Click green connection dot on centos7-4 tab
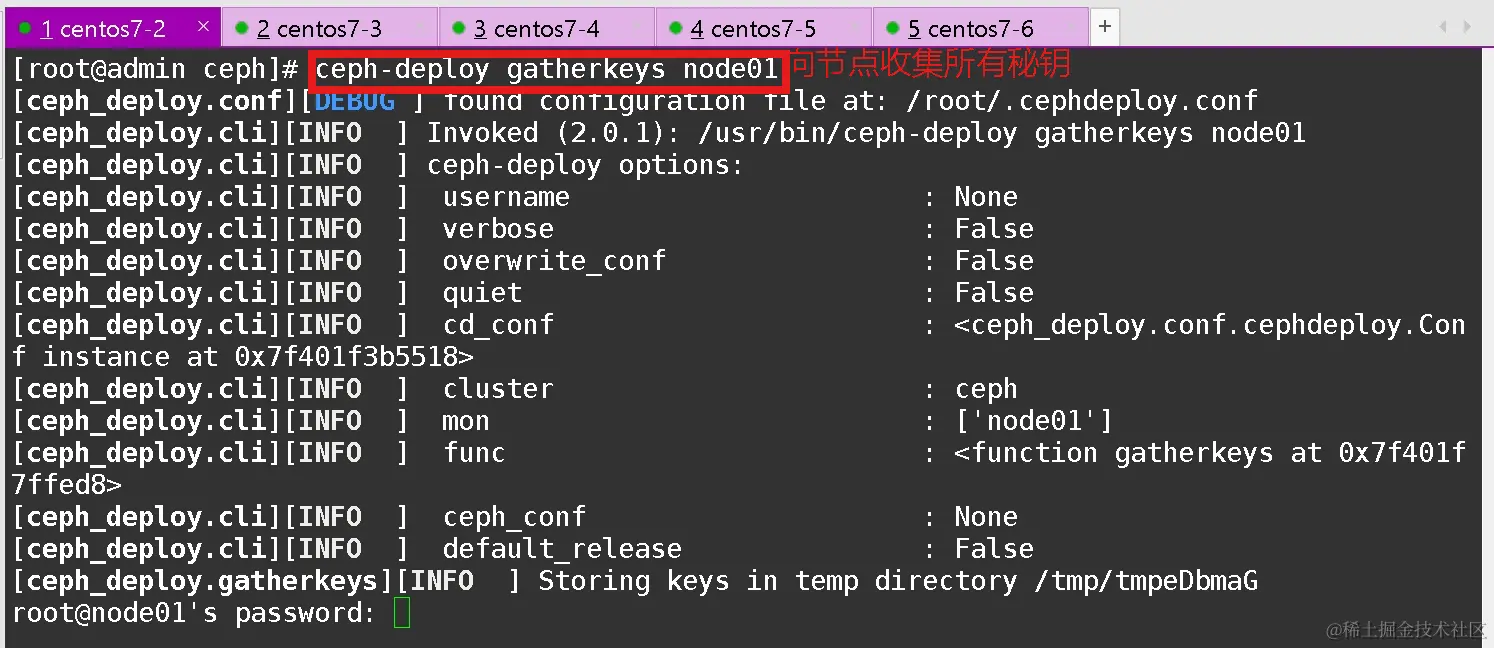This screenshot has height=648, width=1494. [458, 28]
